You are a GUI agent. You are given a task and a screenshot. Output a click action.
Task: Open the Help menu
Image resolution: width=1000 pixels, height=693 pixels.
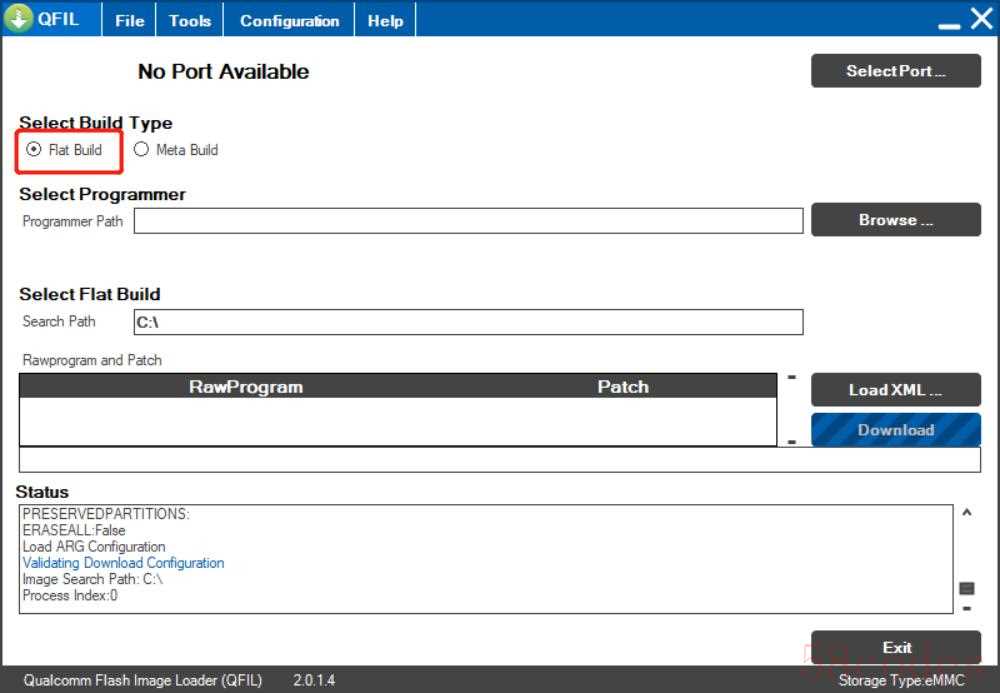pos(385,20)
